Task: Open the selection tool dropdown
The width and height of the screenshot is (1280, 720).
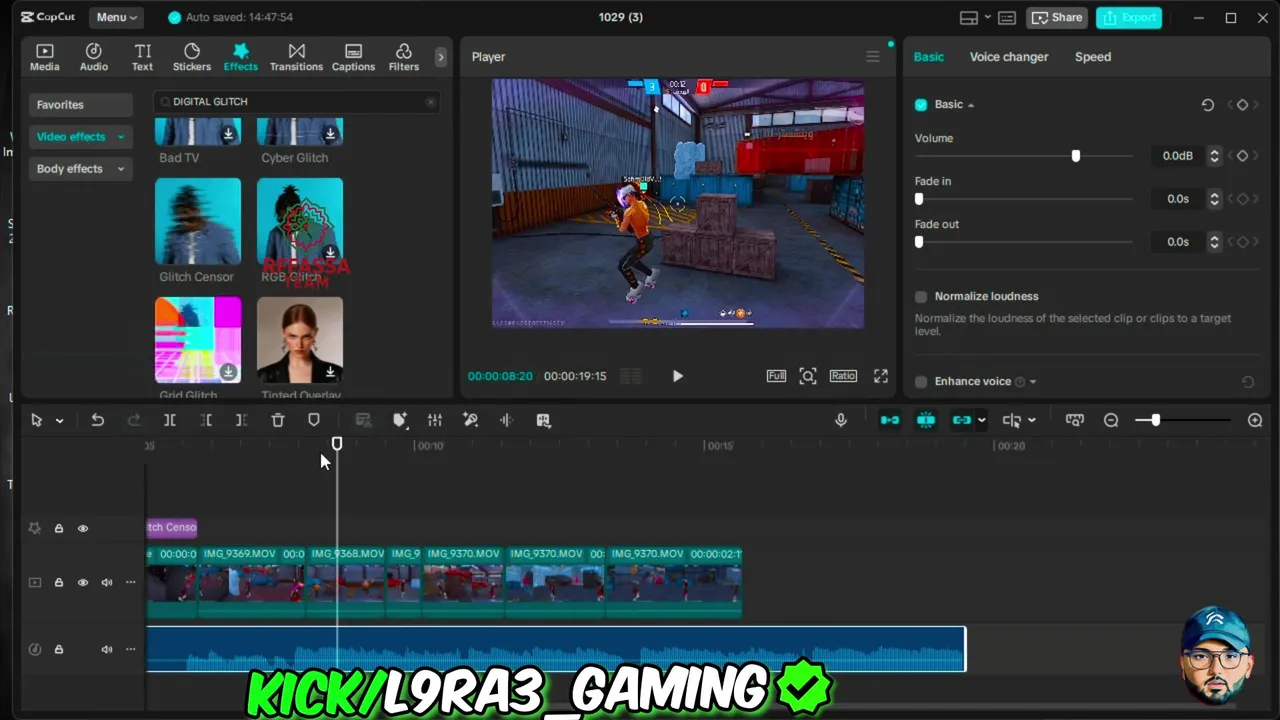Action: pyautogui.click(x=59, y=421)
